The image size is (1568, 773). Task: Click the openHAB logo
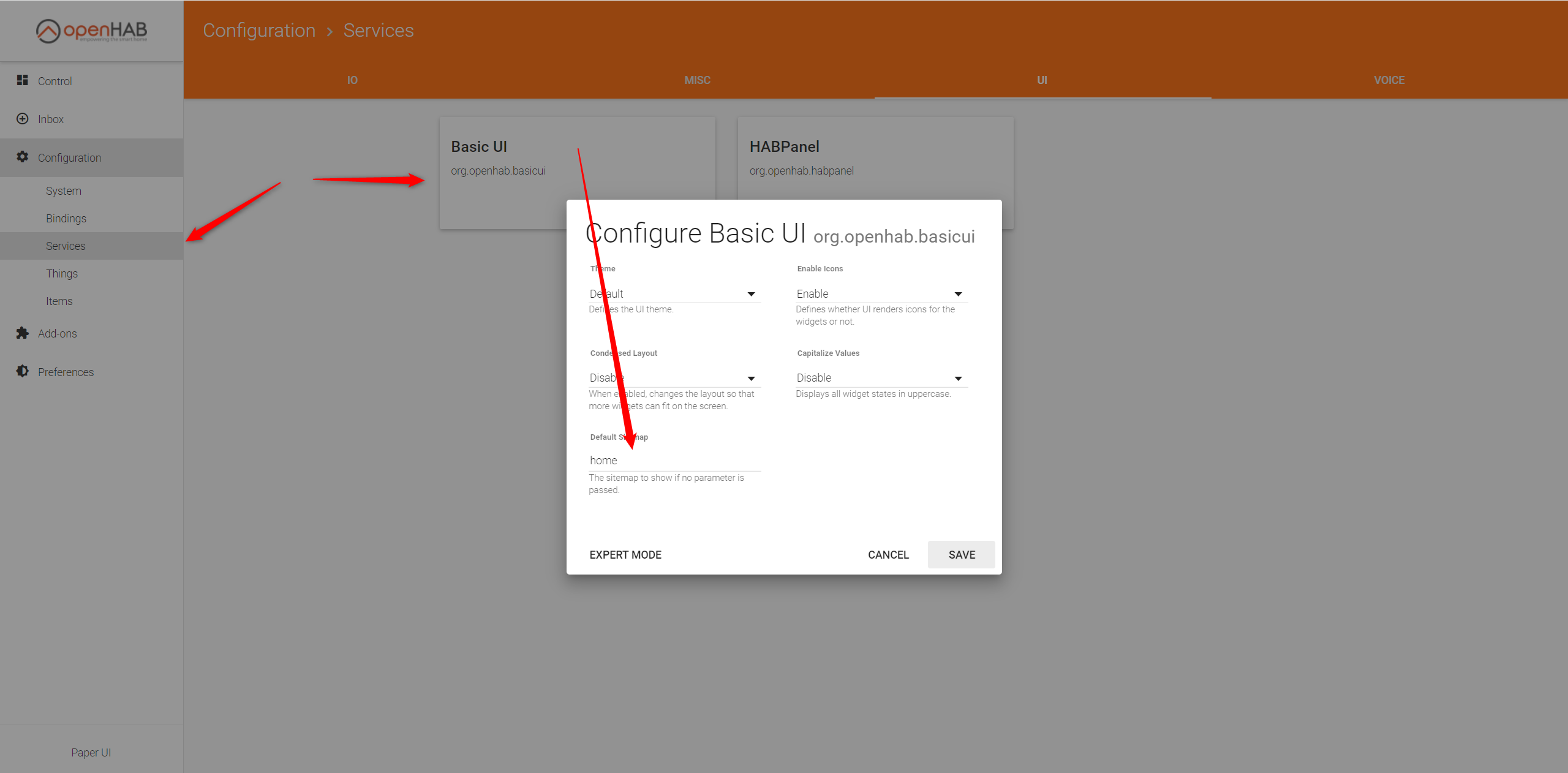[91, 31]
